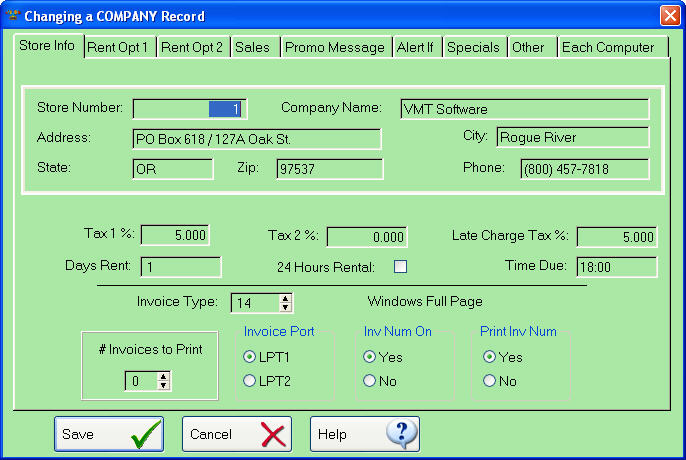Click the Company Name input field
686x460 pixels.
click(524, 108)
